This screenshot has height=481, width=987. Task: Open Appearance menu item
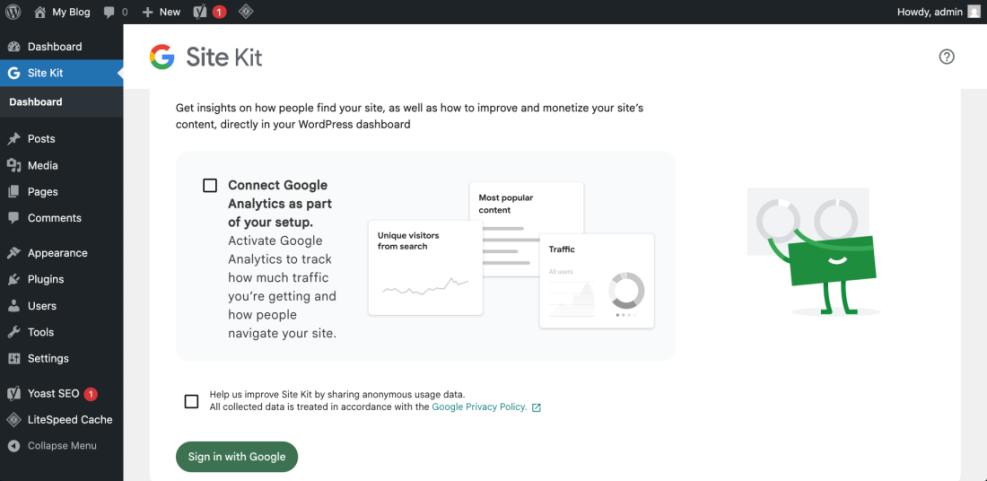point(62,253)
